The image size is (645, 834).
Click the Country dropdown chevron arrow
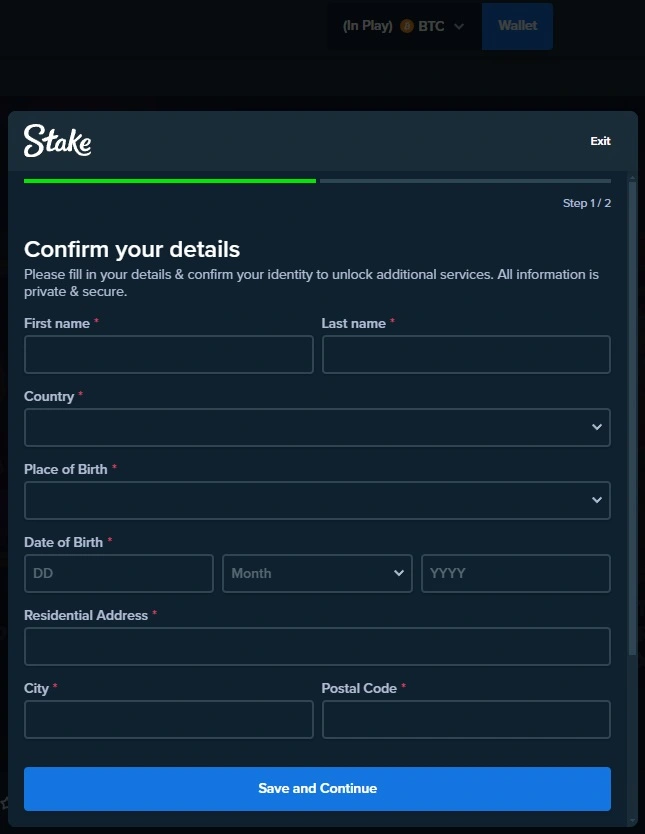point(597,427)
